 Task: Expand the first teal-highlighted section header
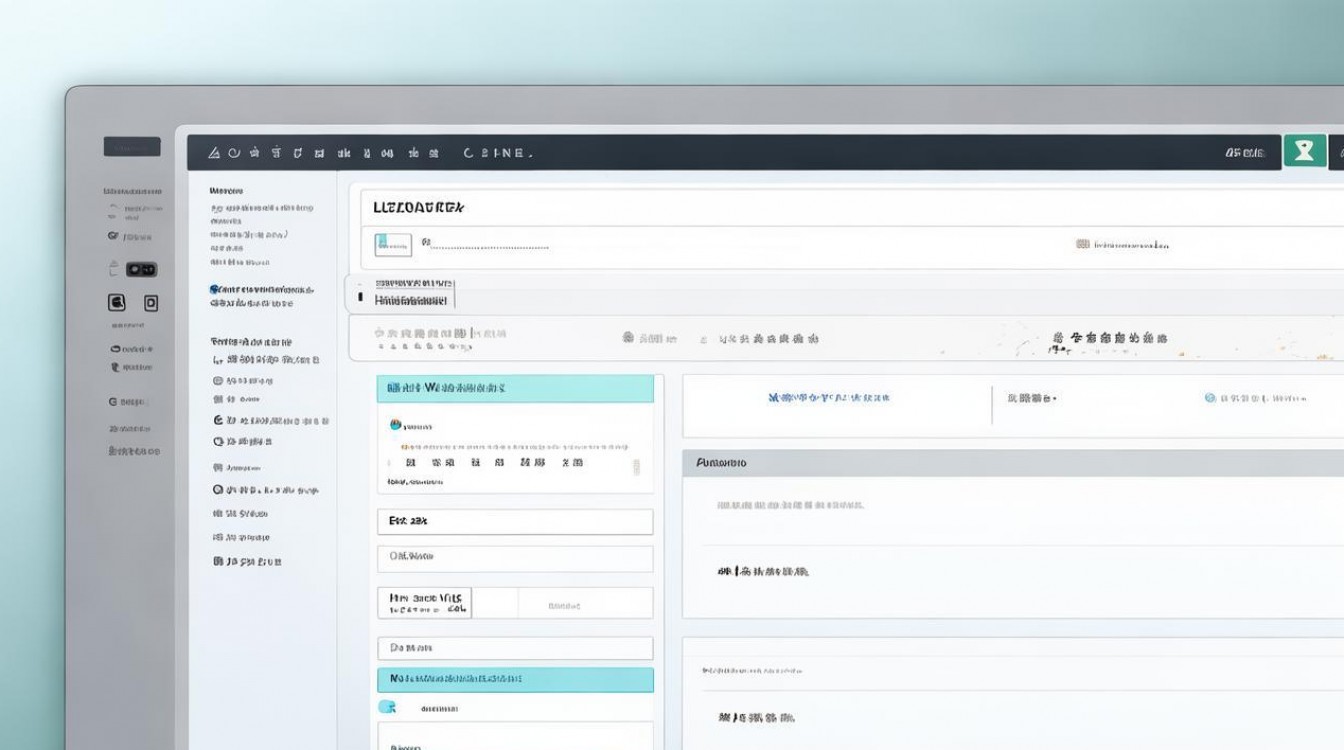coord(515,388)
